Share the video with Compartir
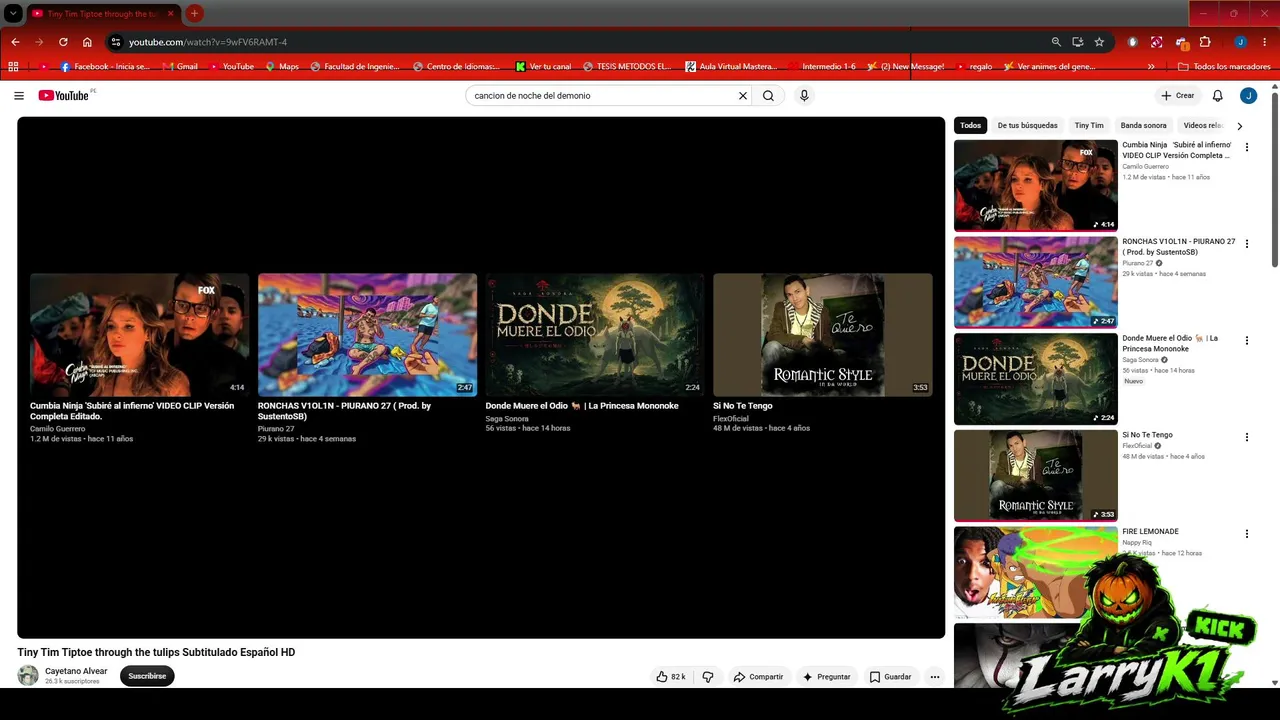1280x720 pixels. click(x=758, y=677)
